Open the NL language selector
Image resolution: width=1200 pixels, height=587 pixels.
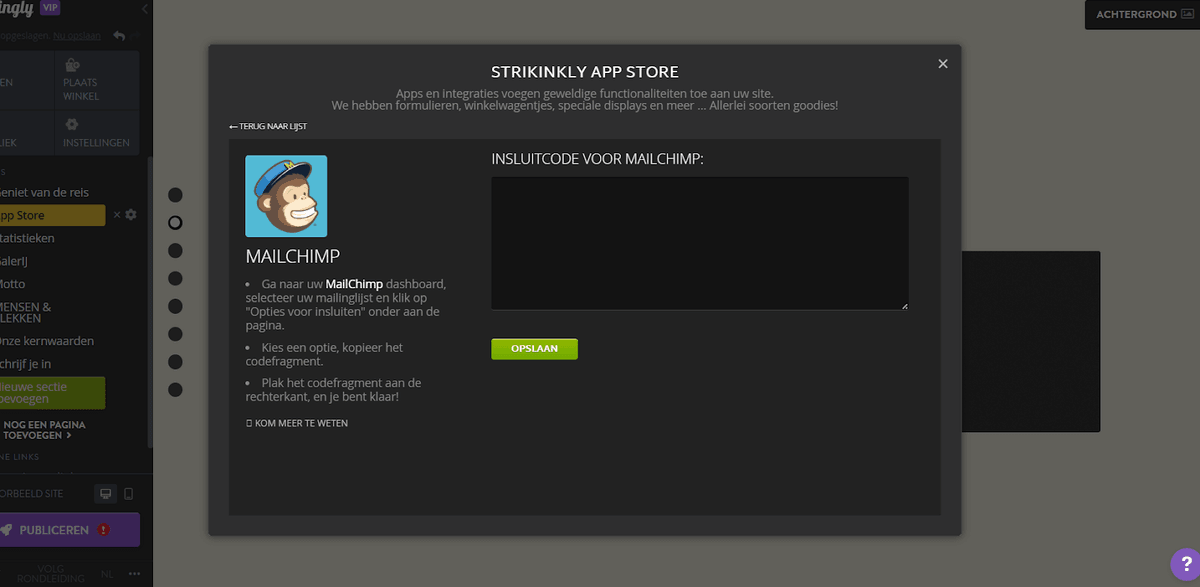tap(107, 574)
